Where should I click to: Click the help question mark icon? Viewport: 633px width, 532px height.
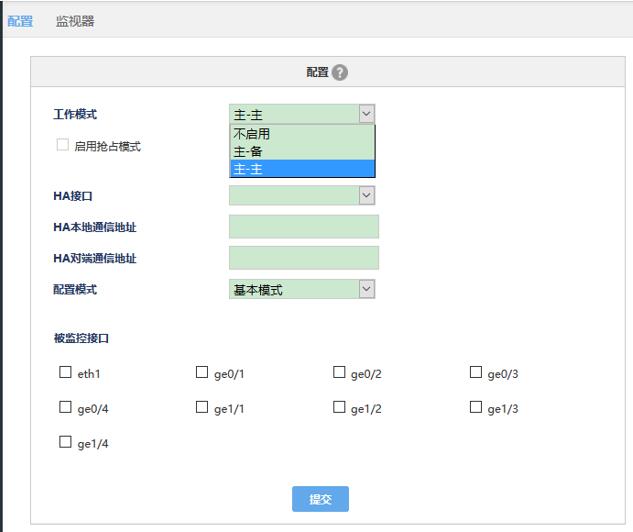pos(340,73)
